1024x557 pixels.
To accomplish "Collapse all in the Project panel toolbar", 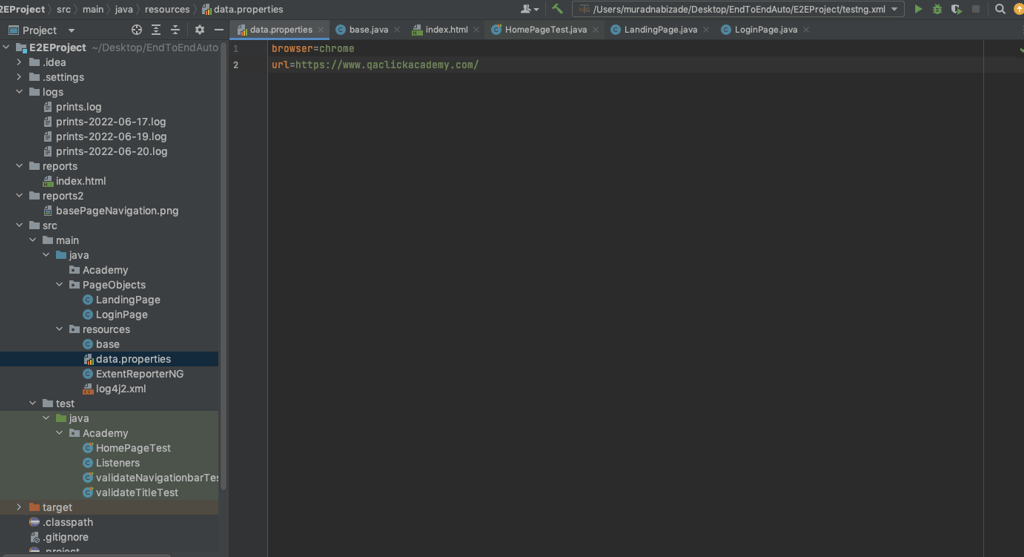I will [175, 30].
